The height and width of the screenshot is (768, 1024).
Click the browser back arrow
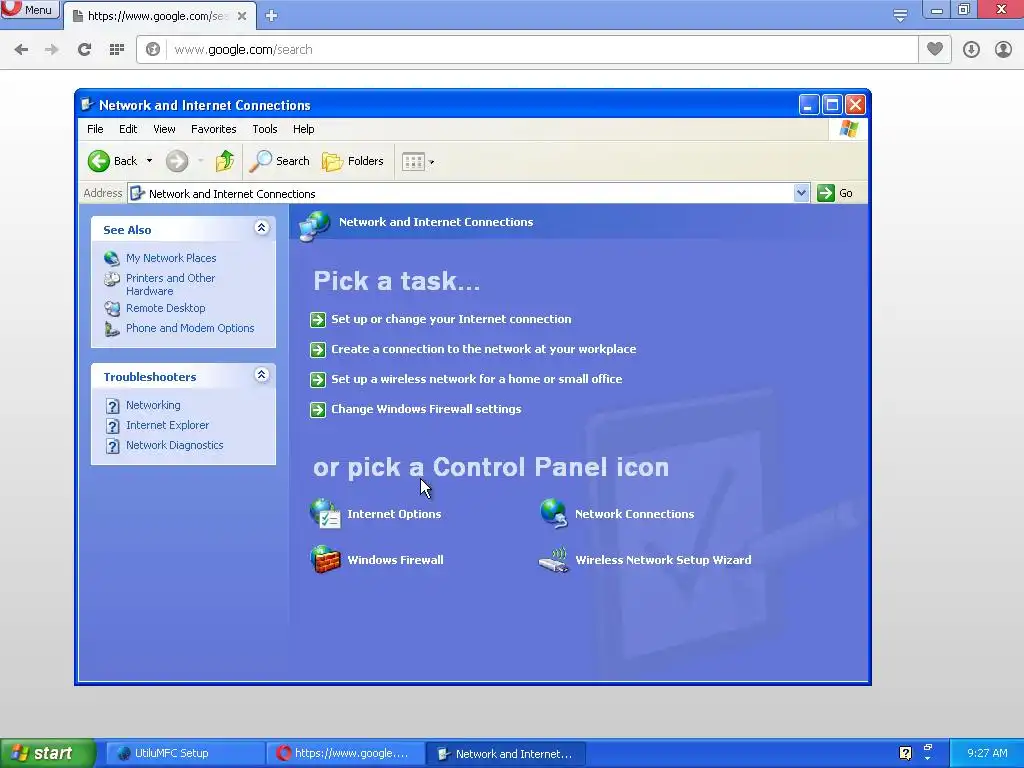[x=21, y=50]
